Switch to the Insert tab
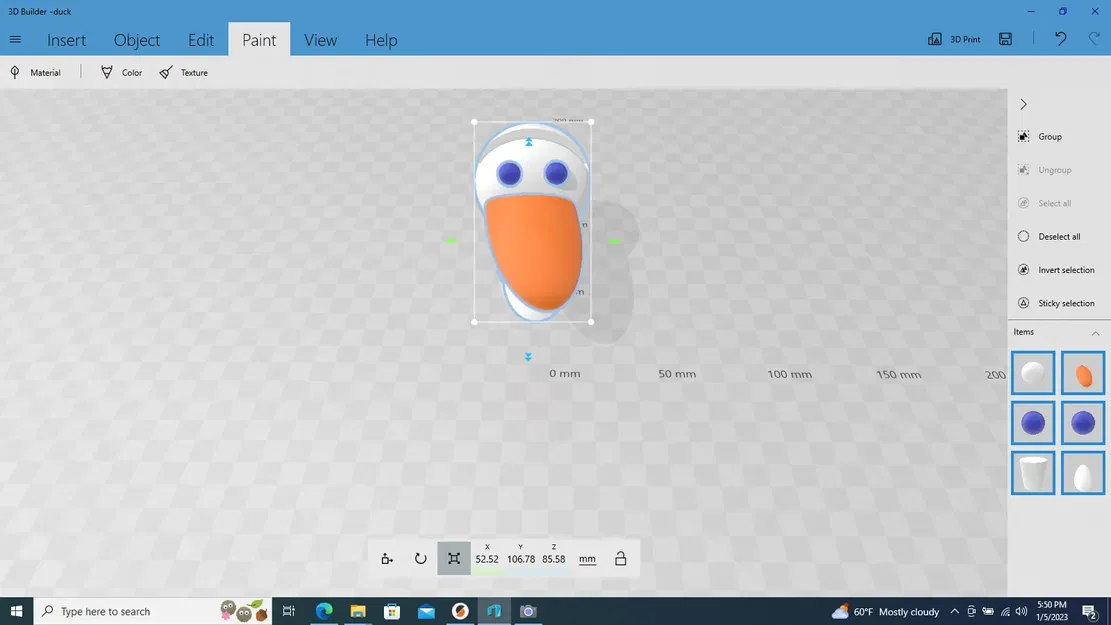 [x=67, y=40]
